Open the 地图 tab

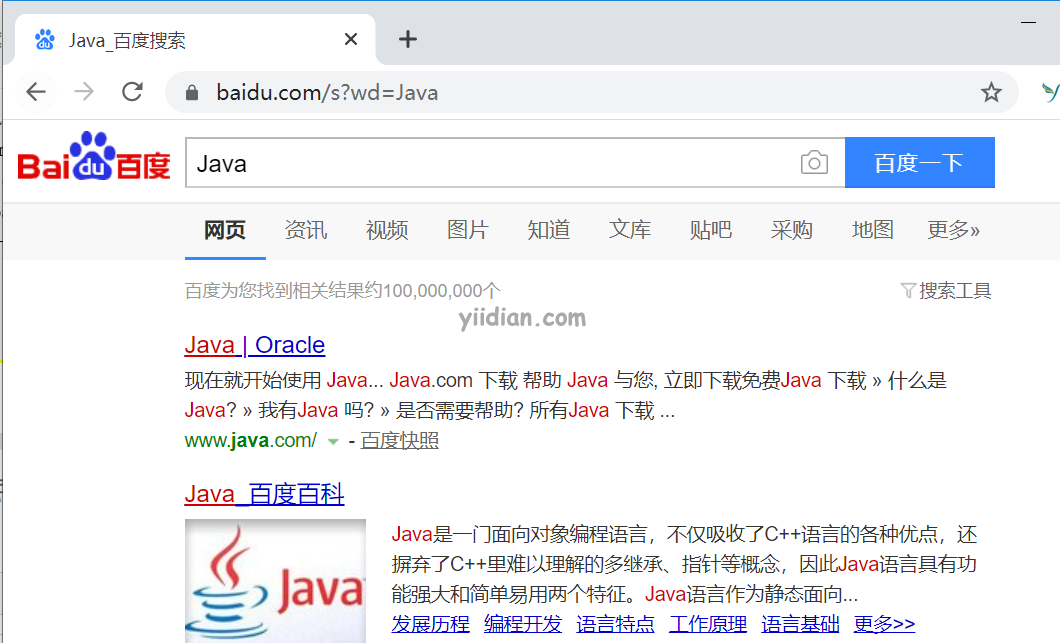point(872,230)
